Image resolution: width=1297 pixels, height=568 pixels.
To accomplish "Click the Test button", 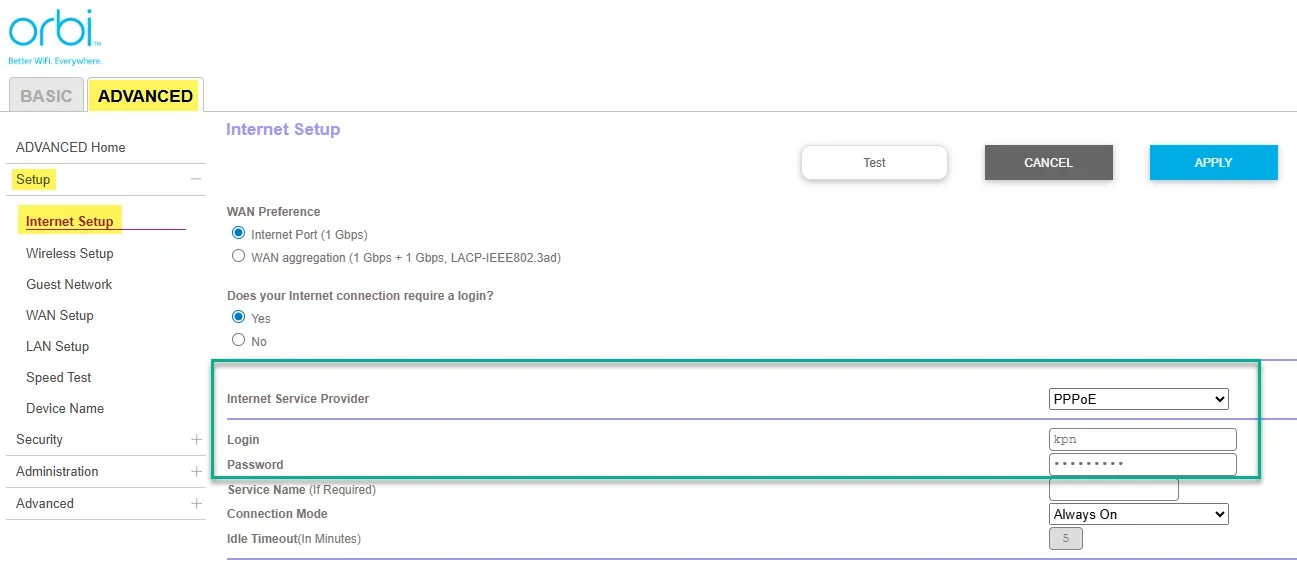I will [x=874, y=162].
